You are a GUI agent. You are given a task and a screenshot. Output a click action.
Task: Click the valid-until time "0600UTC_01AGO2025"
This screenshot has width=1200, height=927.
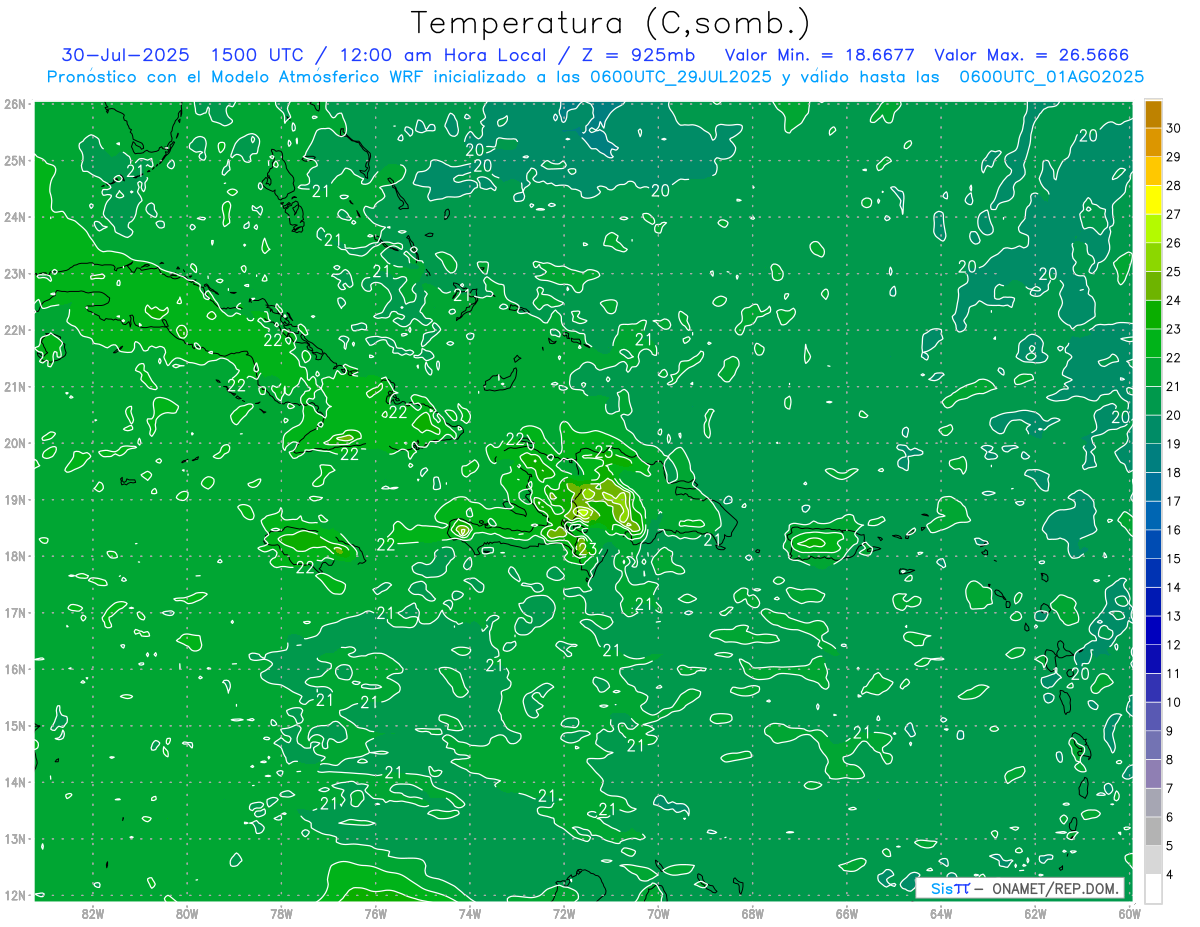coord(1051,77)
